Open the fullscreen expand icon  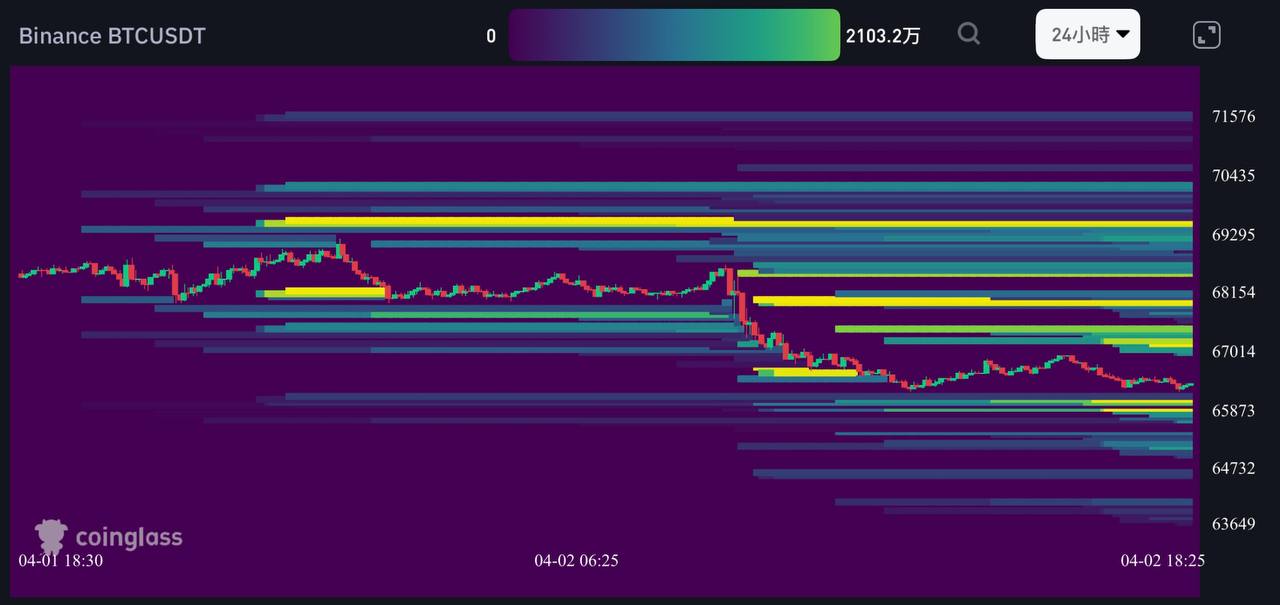pyautogui.click(x=1207, y=35)
